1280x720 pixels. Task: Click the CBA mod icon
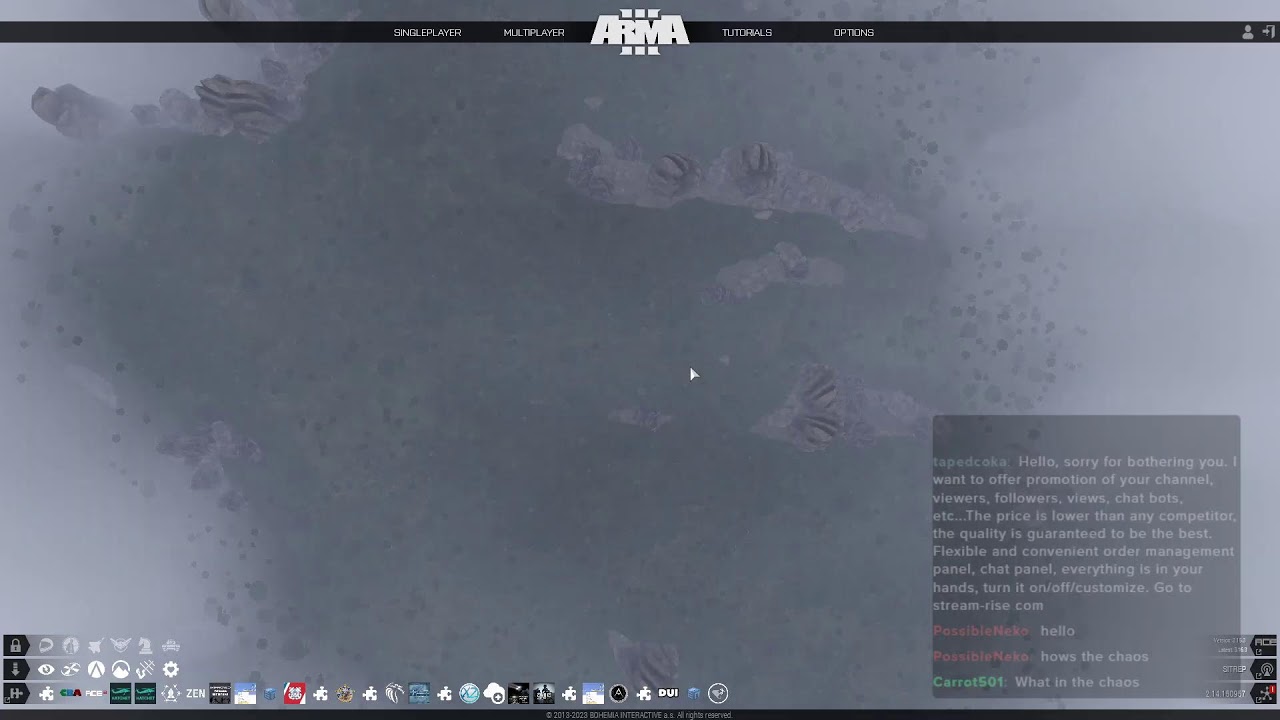click(x=71, y=693)
